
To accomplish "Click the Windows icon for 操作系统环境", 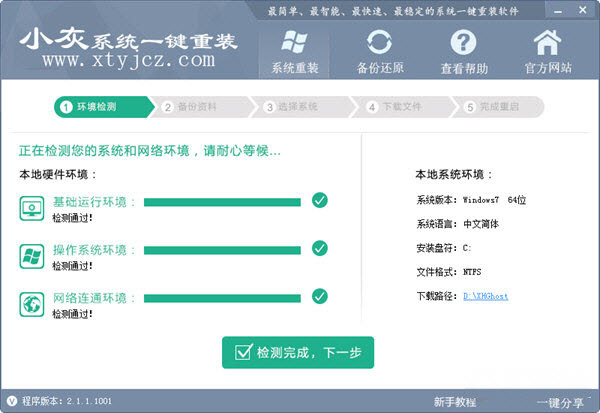I will (32, 256).
